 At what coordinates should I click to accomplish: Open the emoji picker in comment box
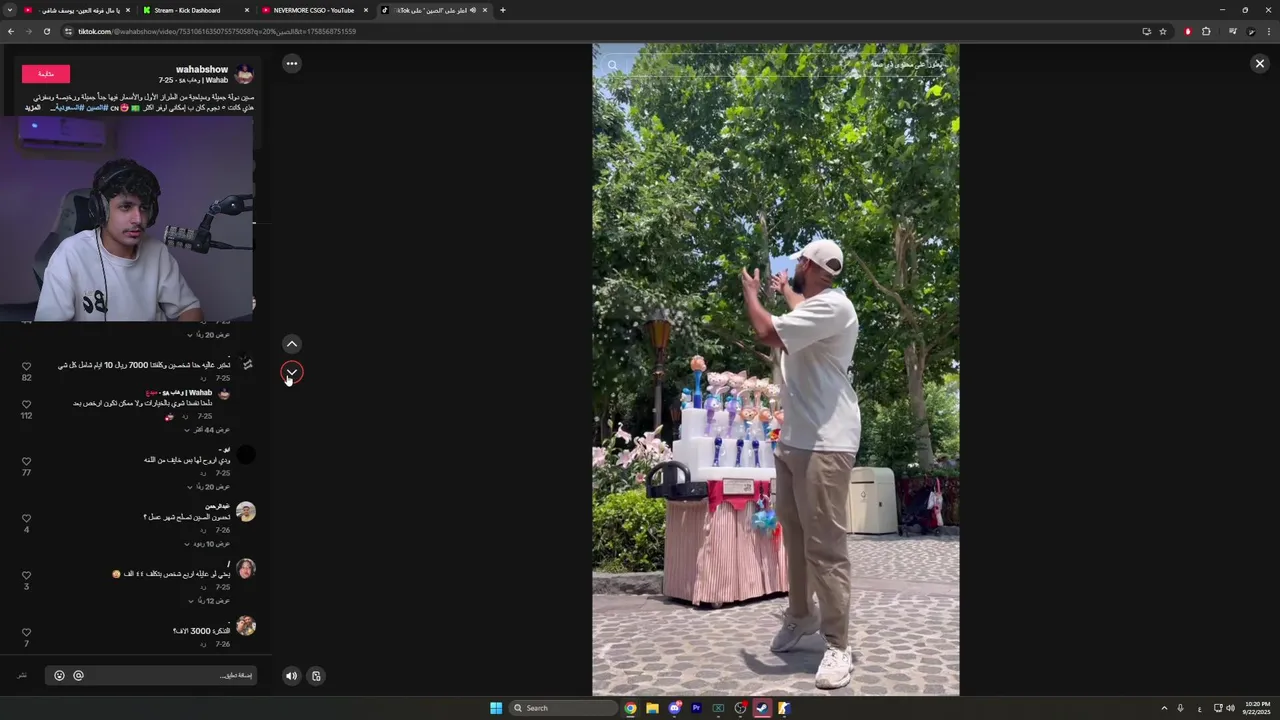(59, 676)
